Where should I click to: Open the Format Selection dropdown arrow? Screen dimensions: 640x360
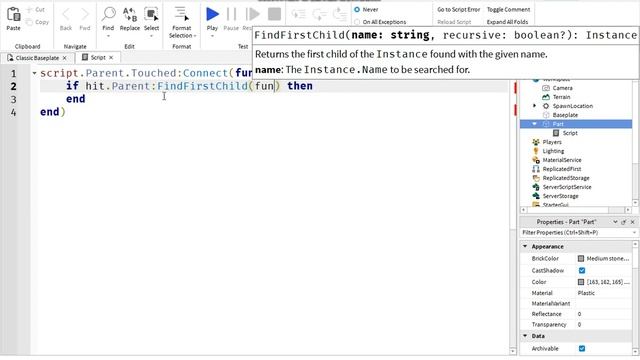coord(195,36)
